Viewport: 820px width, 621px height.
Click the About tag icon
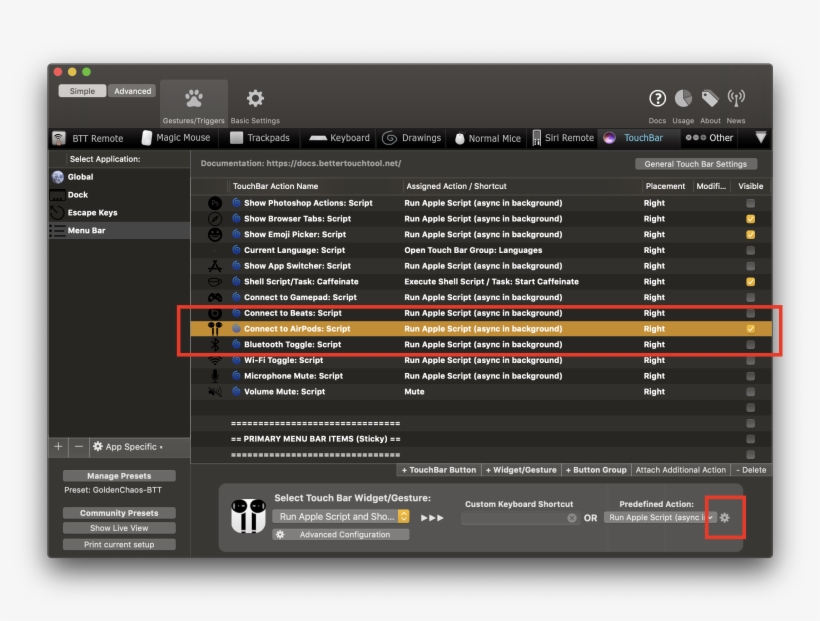tap(710, 98)
